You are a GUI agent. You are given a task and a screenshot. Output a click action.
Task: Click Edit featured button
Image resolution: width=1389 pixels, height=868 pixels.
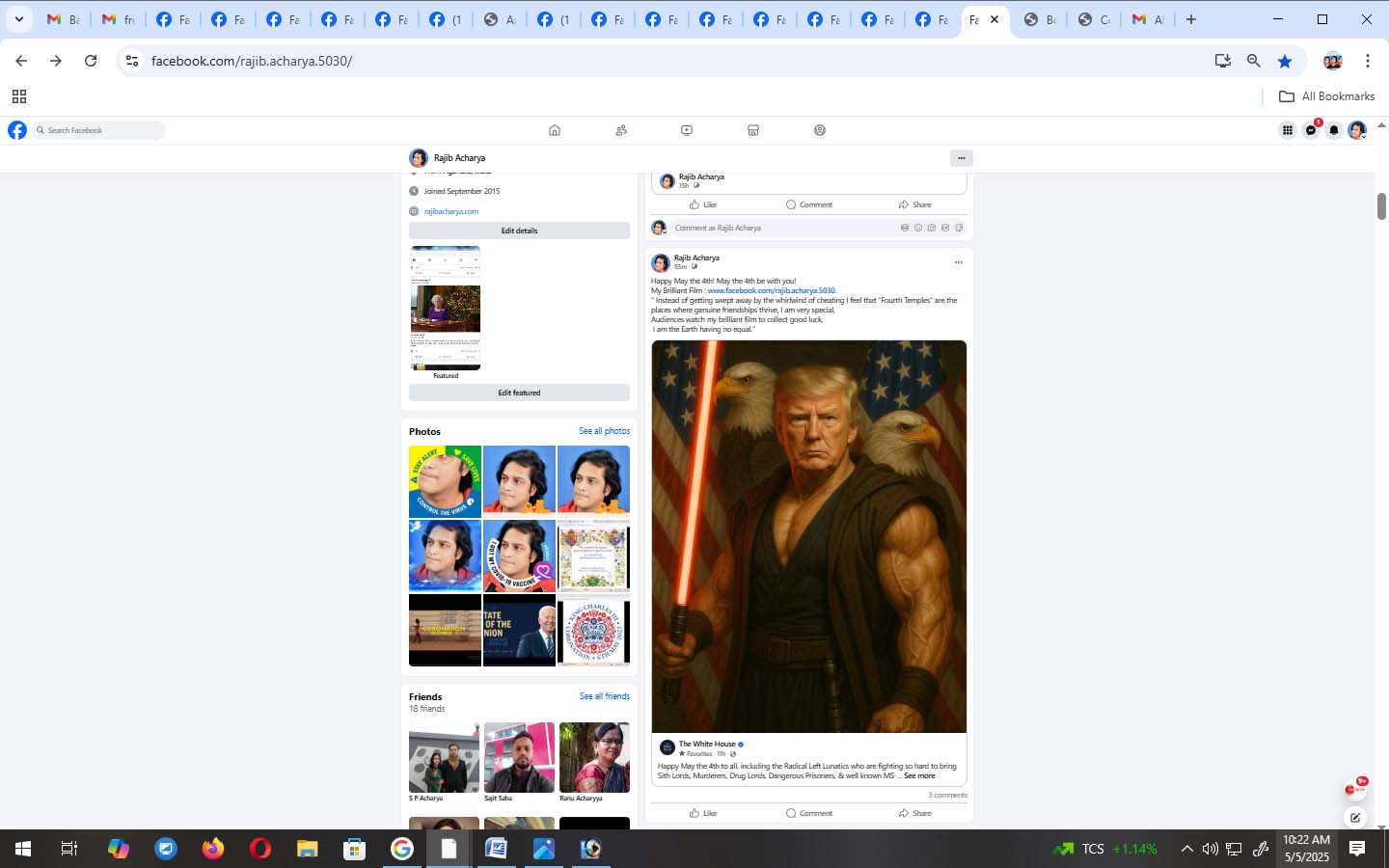519,393
